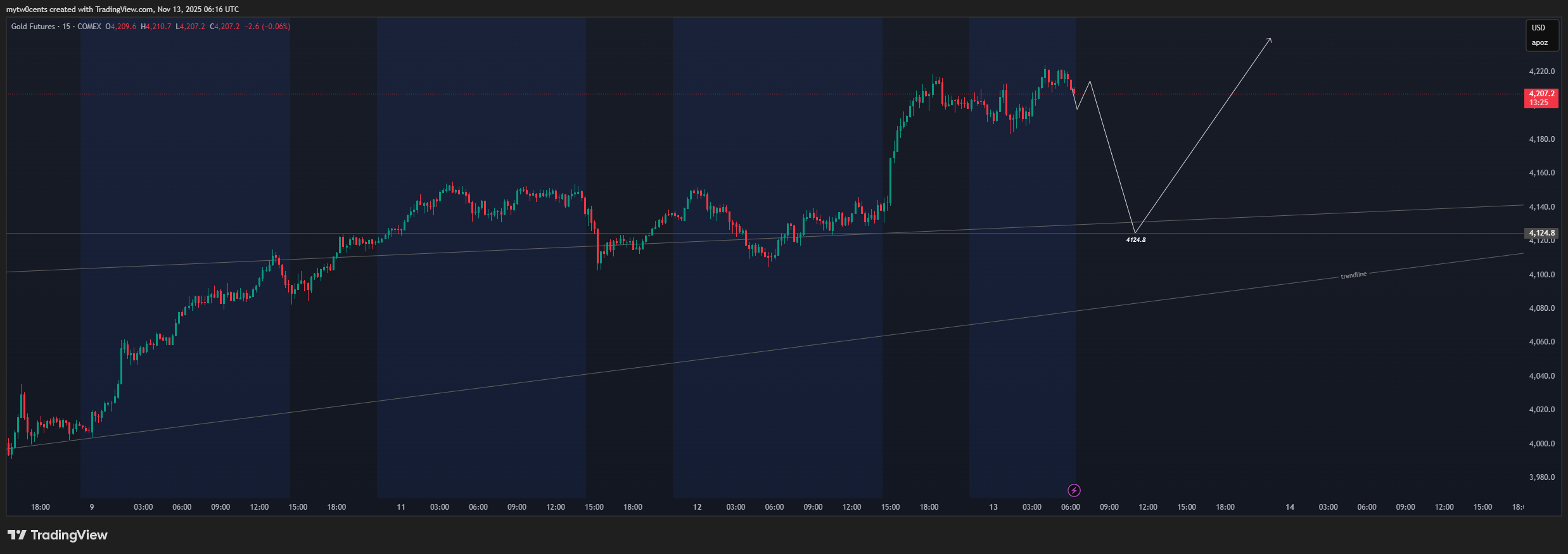Click the red current price label 4,207.2

pyautogui.click(x=1541, y=94)
